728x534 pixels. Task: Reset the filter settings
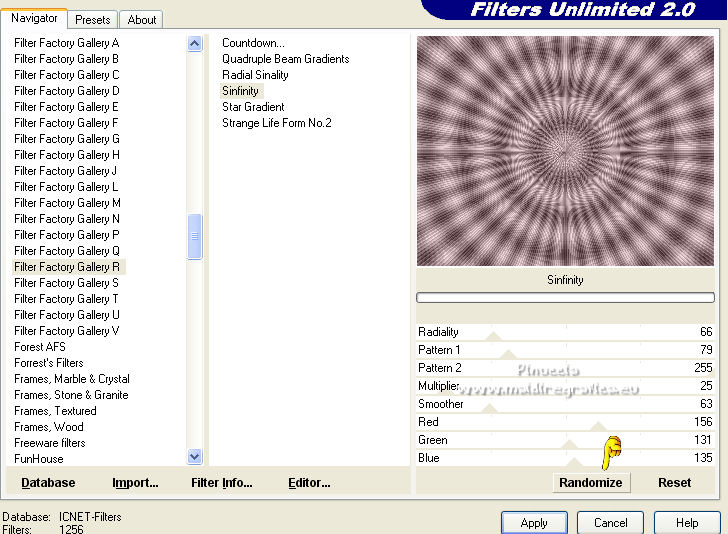coord(674,482)
